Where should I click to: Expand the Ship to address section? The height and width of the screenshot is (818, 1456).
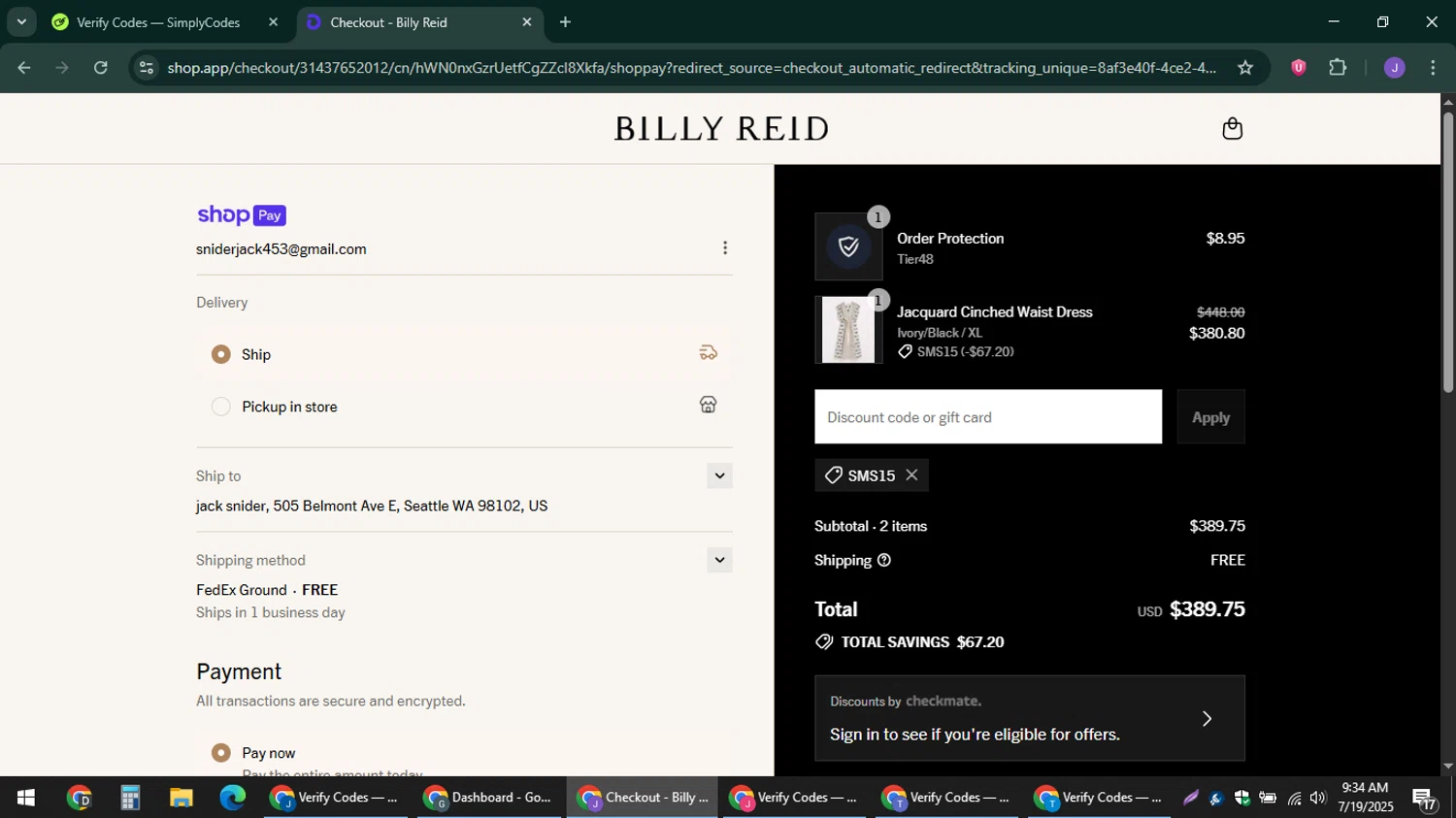(719, 475)
